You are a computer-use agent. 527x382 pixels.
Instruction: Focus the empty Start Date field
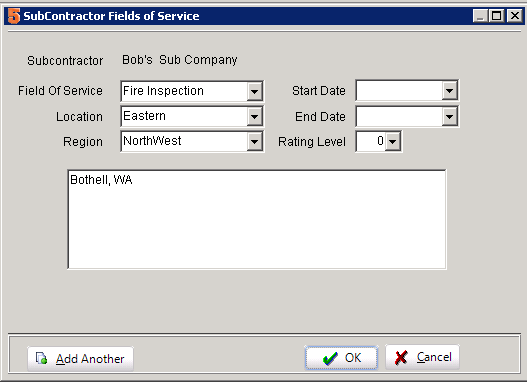tap(399, 90)
